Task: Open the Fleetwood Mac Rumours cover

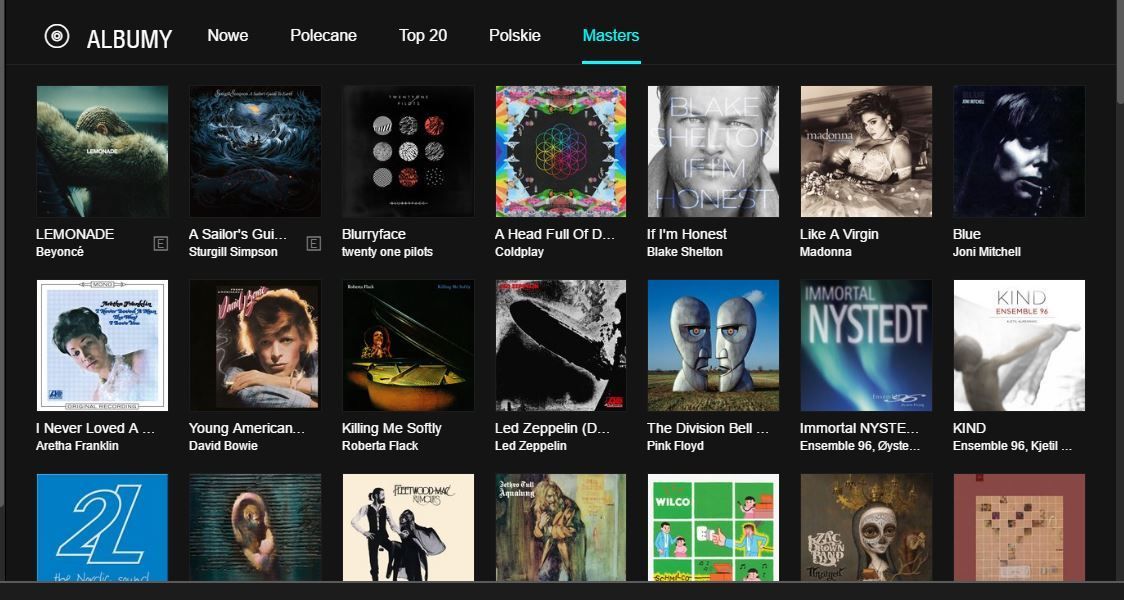Action: click(x=408, y=527)
